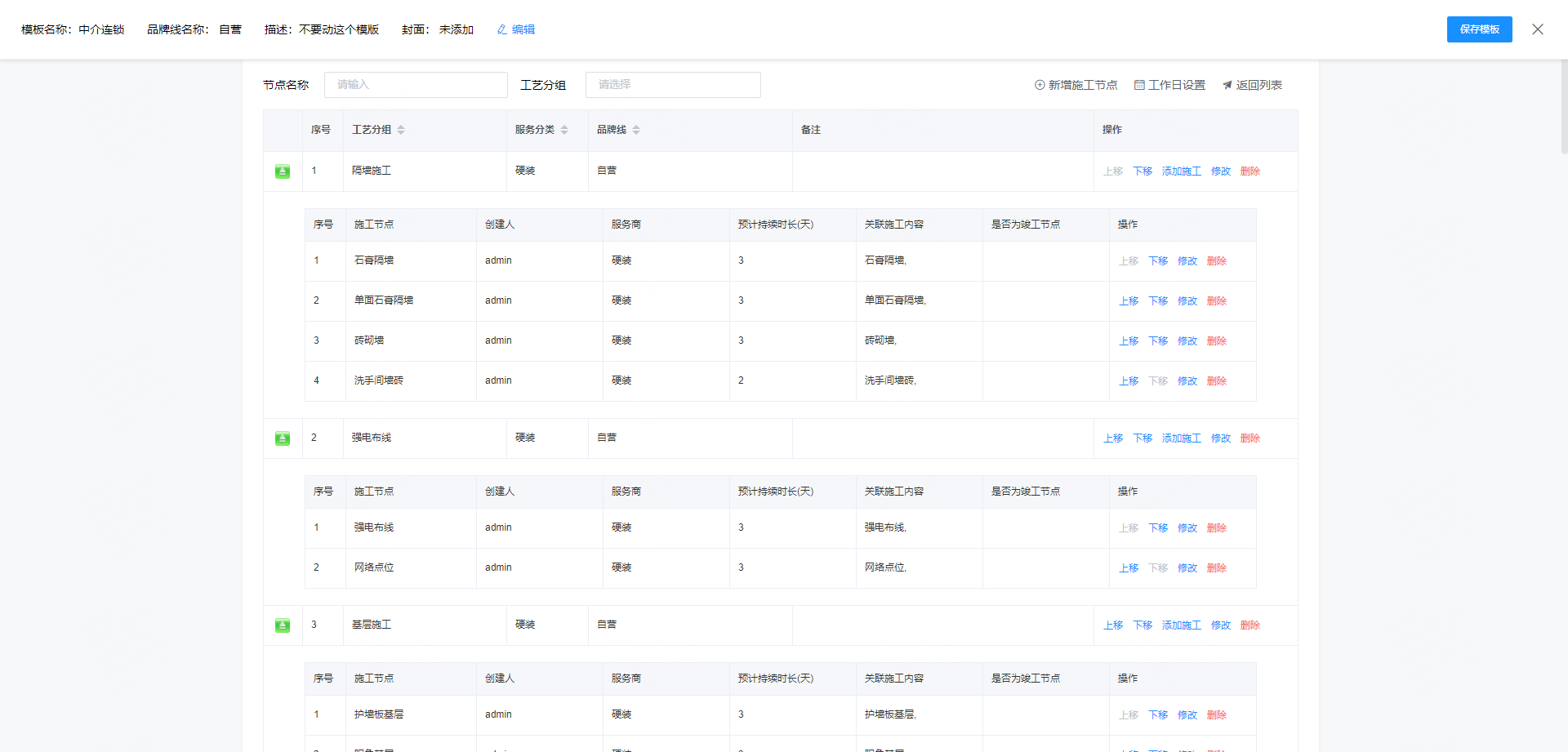Click 添加施工 for 隔墙施工 row

1181,171
